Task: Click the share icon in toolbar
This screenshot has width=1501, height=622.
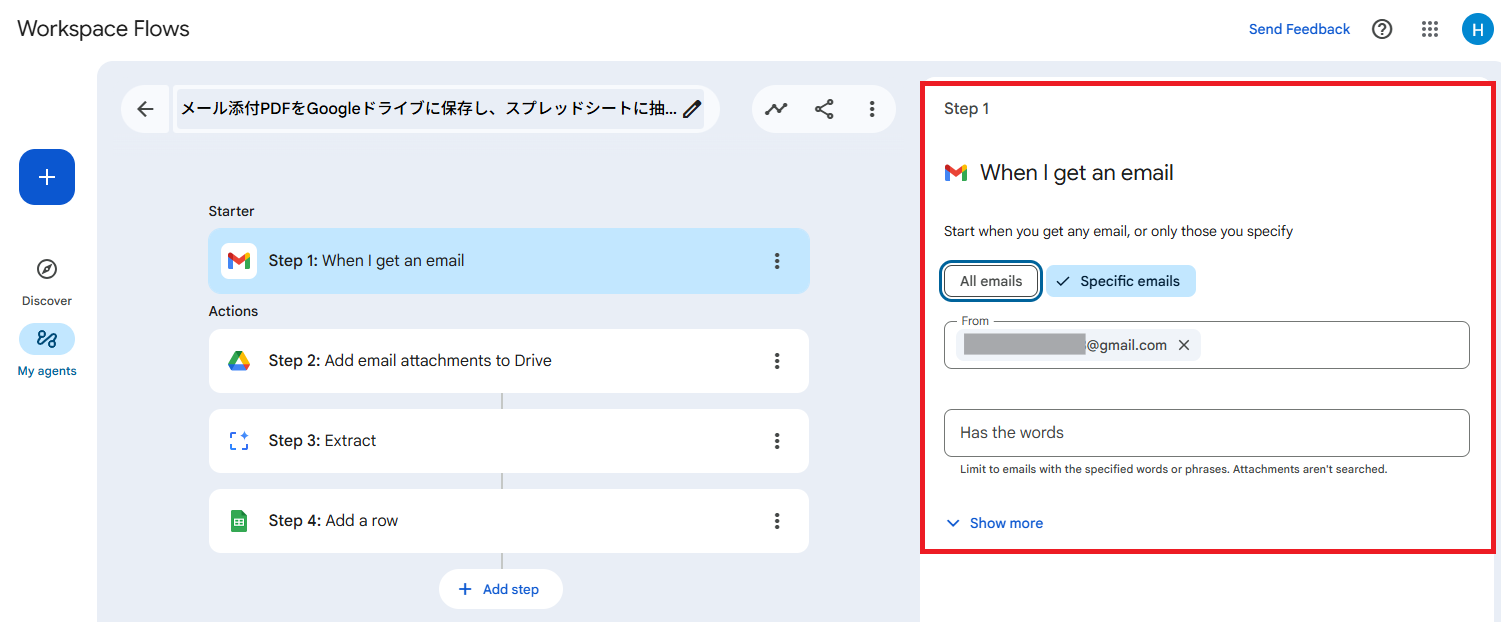Action: [x=824, y=109]
